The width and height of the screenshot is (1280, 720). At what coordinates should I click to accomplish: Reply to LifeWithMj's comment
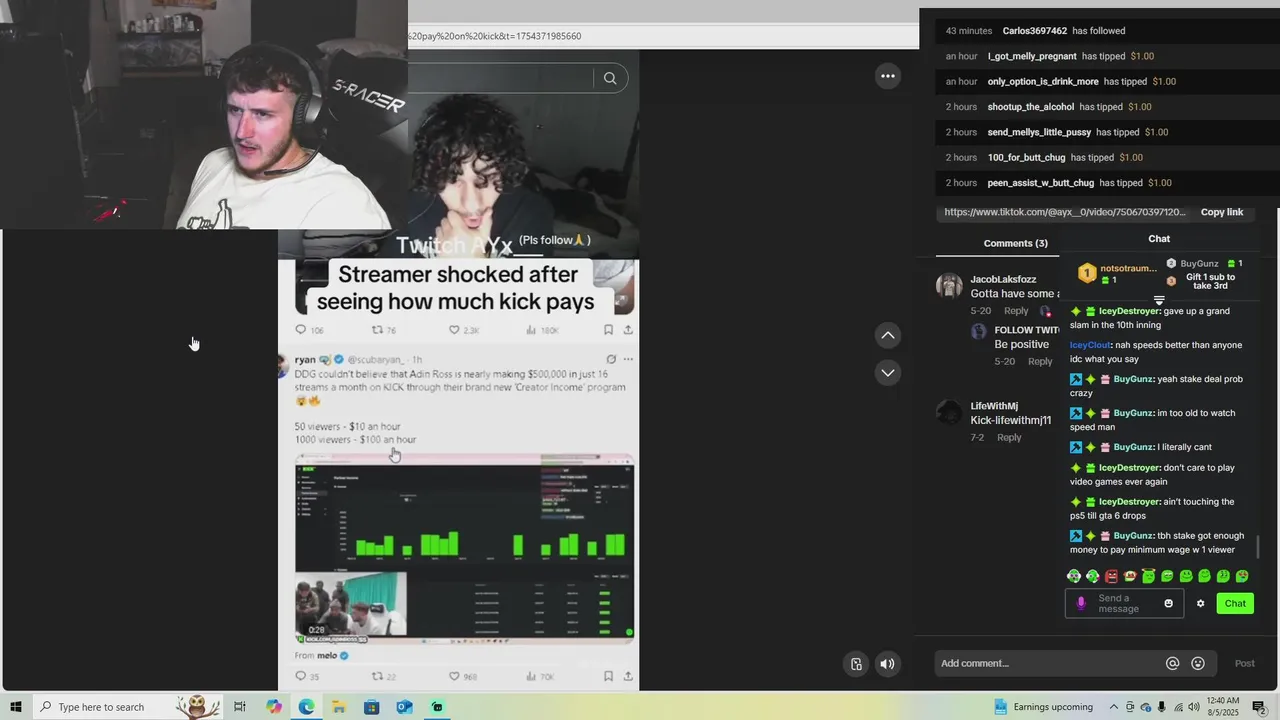pyautogui.click(x=1009, y=437)
